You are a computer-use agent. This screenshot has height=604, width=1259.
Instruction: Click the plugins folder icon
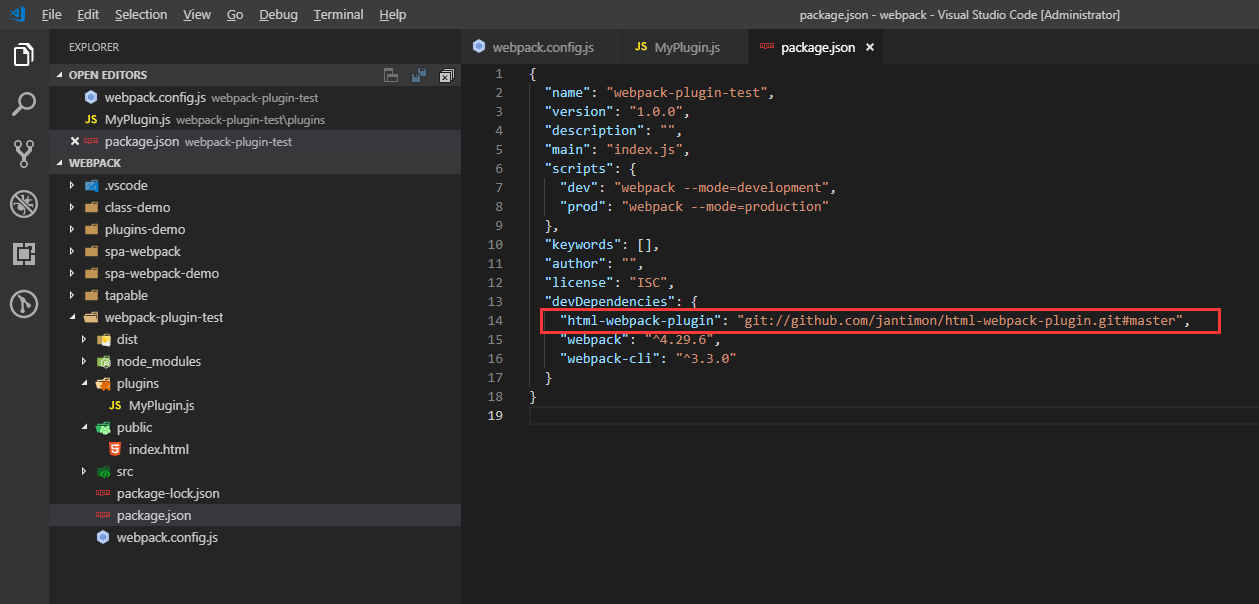pos(103,384)
